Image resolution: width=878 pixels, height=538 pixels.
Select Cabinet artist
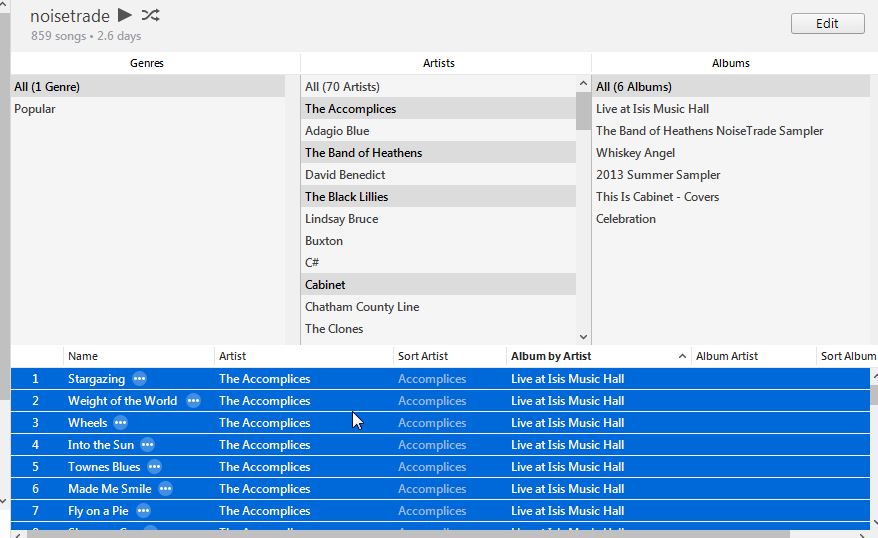(x=438, y=284)
